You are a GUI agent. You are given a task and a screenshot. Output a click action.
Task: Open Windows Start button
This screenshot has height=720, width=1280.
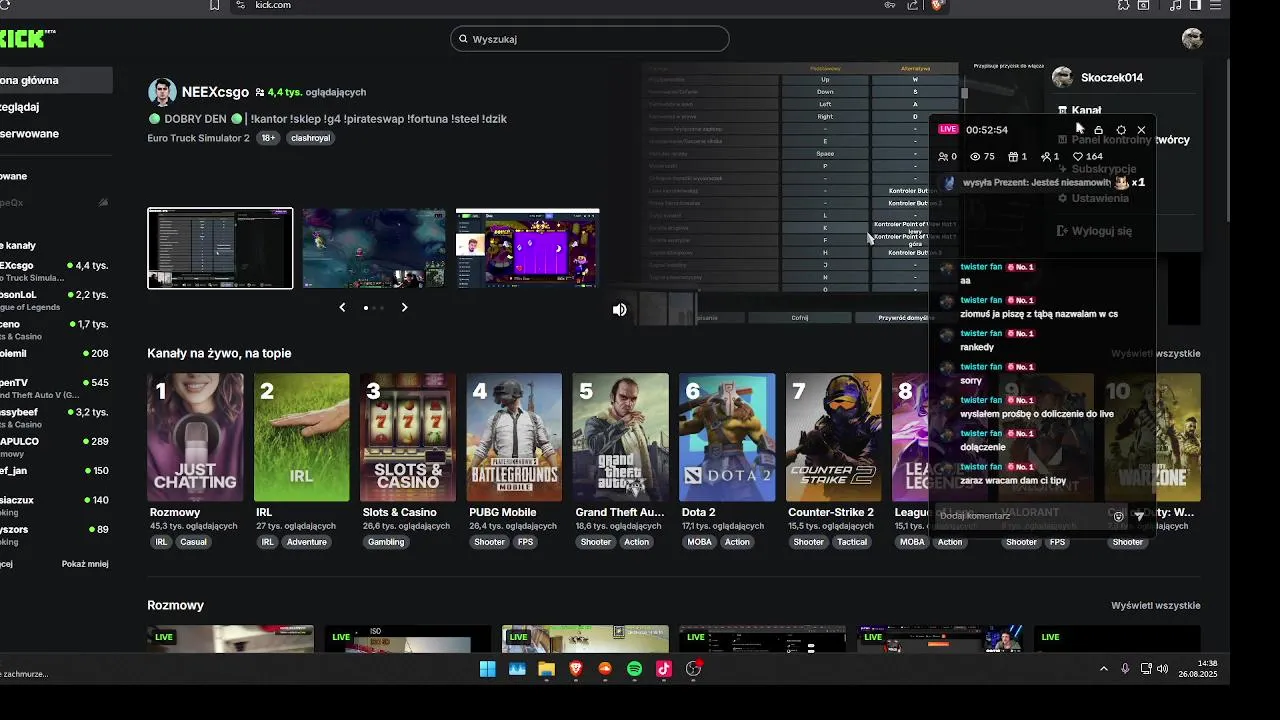488,669
